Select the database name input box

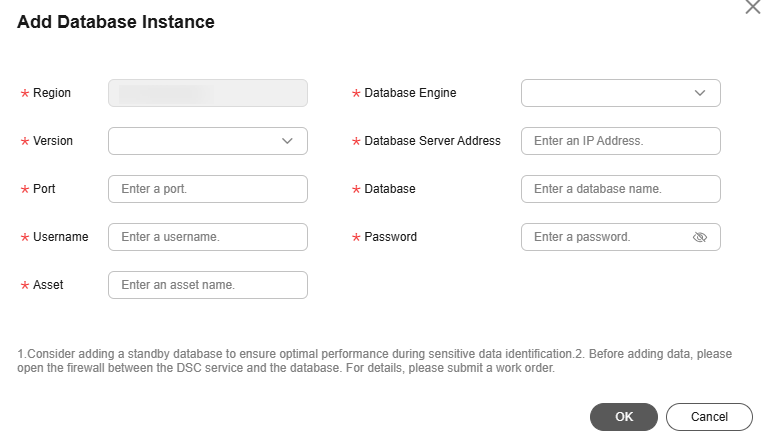click(x=620, y=189)
